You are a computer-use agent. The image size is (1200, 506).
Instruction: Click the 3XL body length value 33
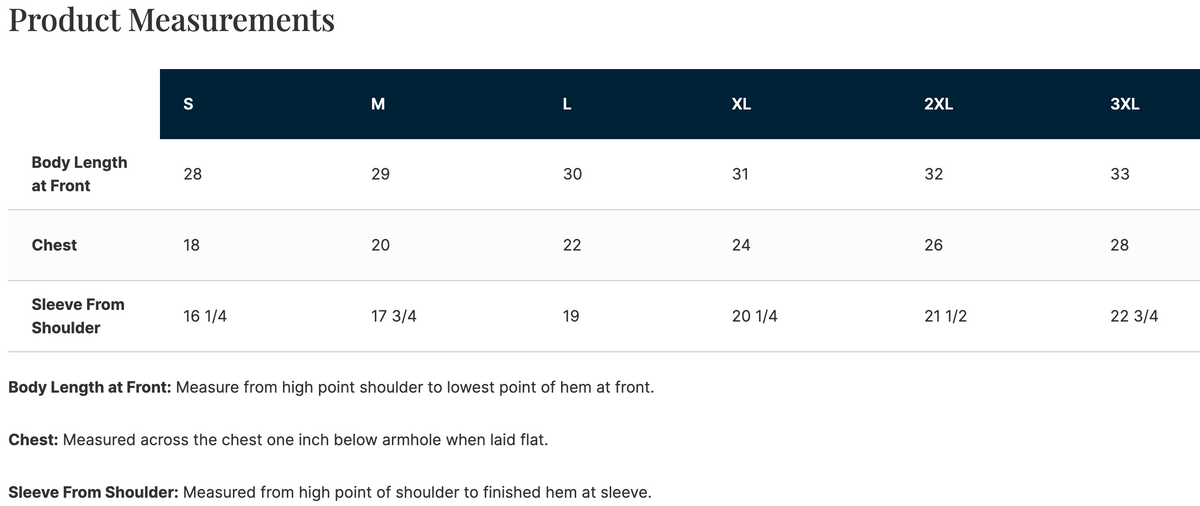tap(1120, 174)
